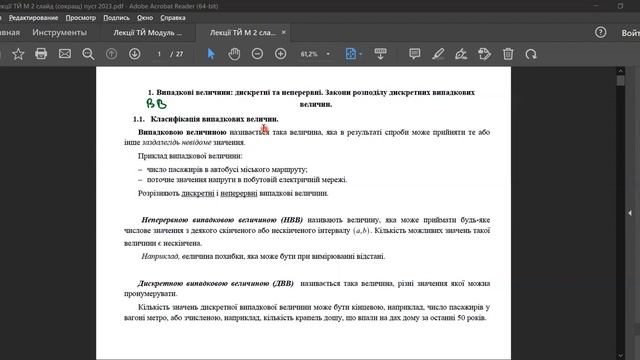Open the help question mark icon

pos(600,32)
